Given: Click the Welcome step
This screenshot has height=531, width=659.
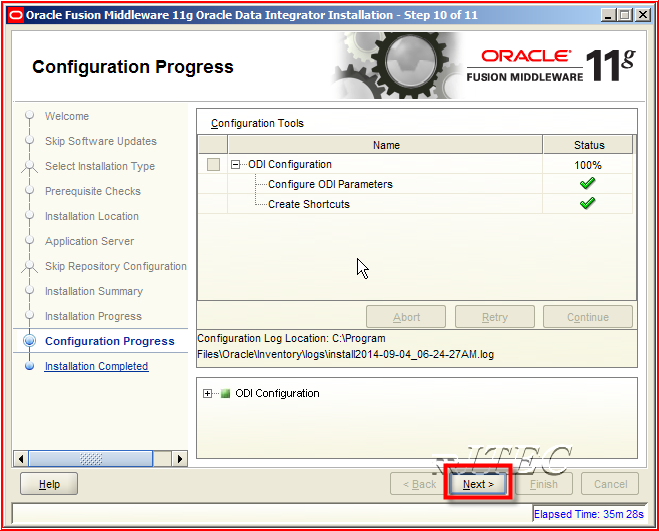Looking at the screenshot, I should pos(67,116).
